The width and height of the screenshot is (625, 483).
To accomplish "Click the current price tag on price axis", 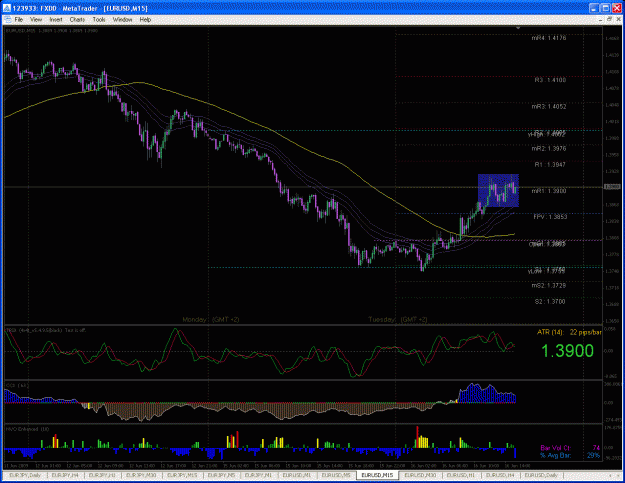I will click(612, 187).
